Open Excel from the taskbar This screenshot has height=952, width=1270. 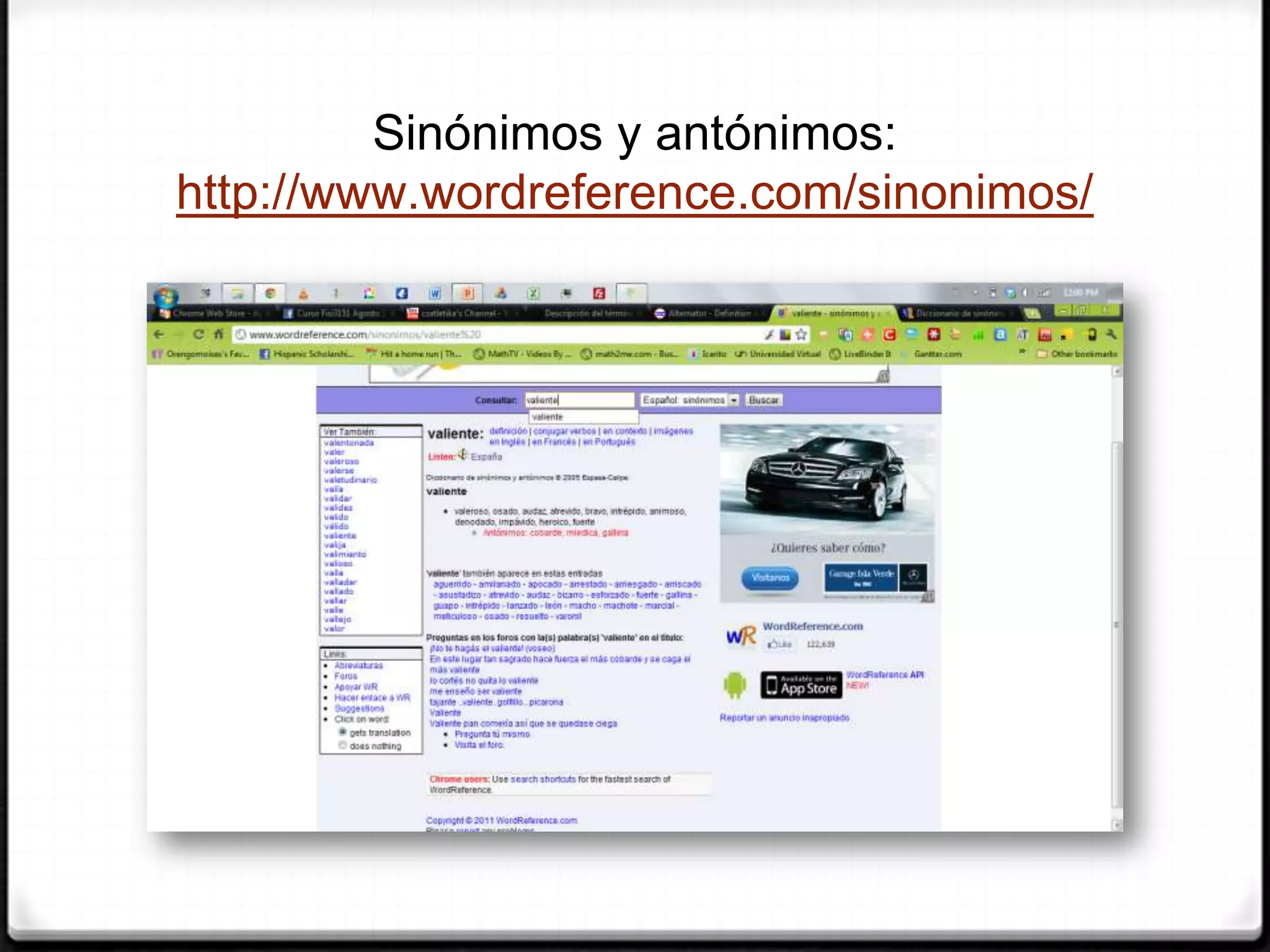coord(533,294)
